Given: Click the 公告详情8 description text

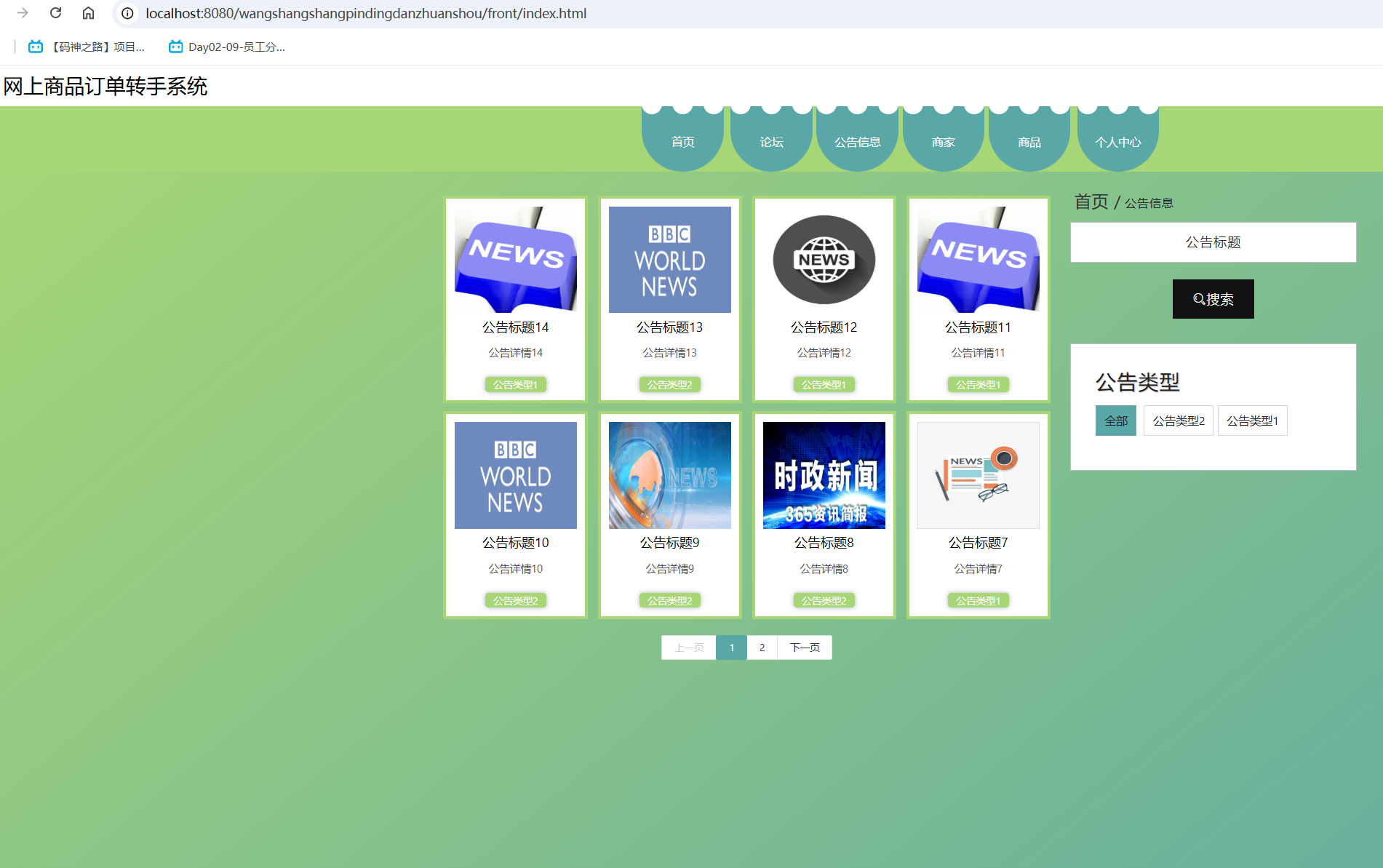Looking at the screenshot, I should click(824, 569).
